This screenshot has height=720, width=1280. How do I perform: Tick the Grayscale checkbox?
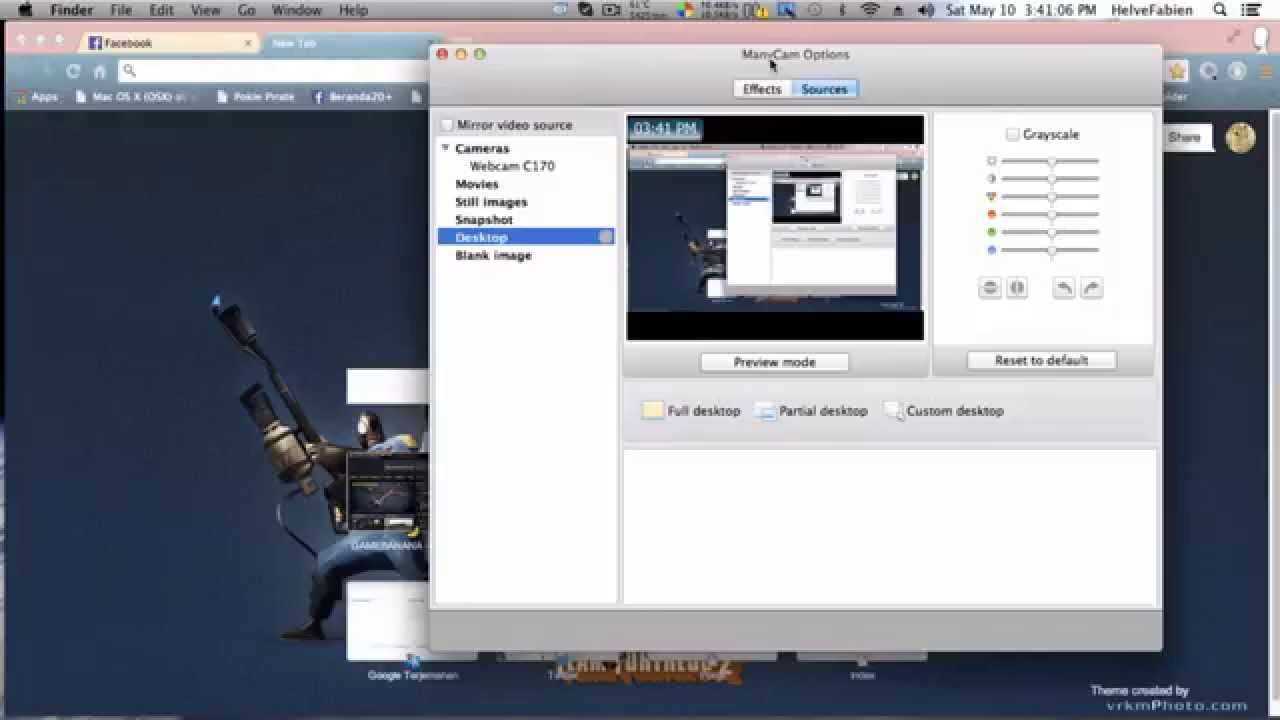pos(1012,134)
